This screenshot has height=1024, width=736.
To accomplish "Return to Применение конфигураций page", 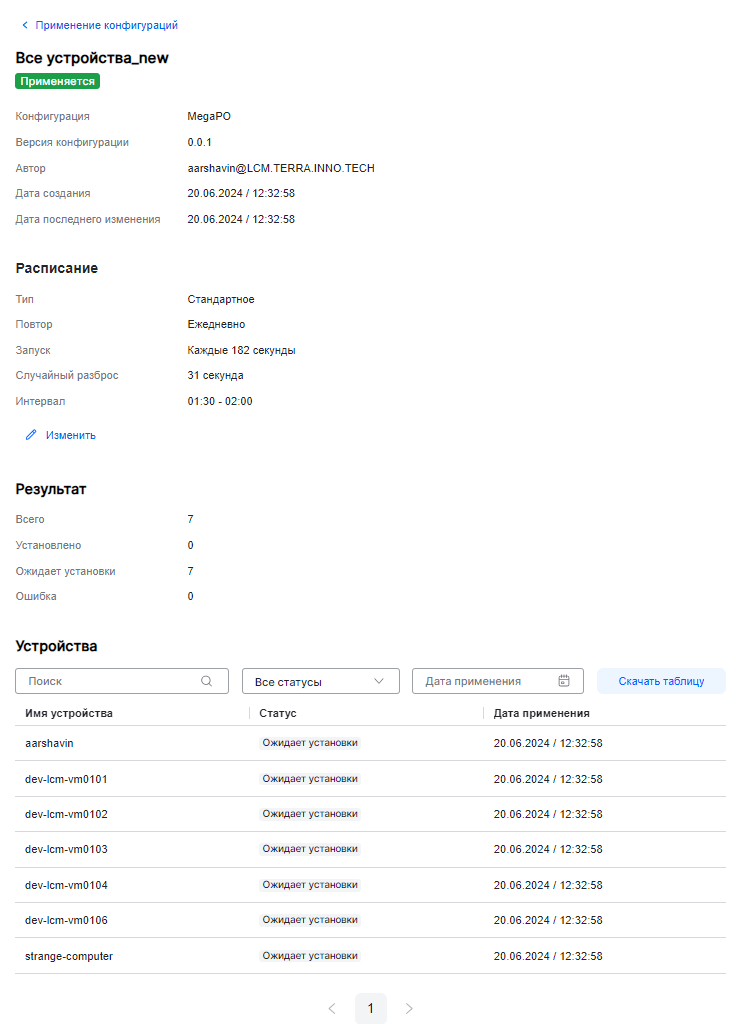I will [x=106, y=25].
